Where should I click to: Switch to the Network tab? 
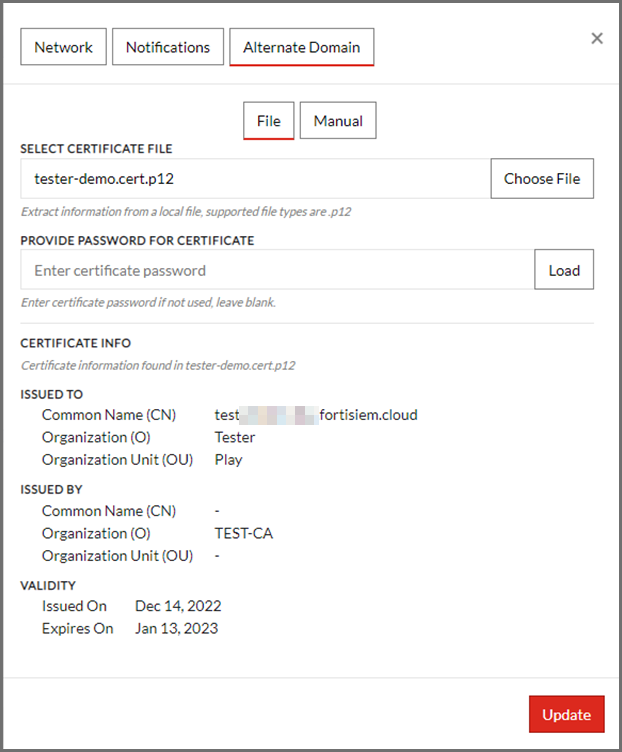[64, 47]
